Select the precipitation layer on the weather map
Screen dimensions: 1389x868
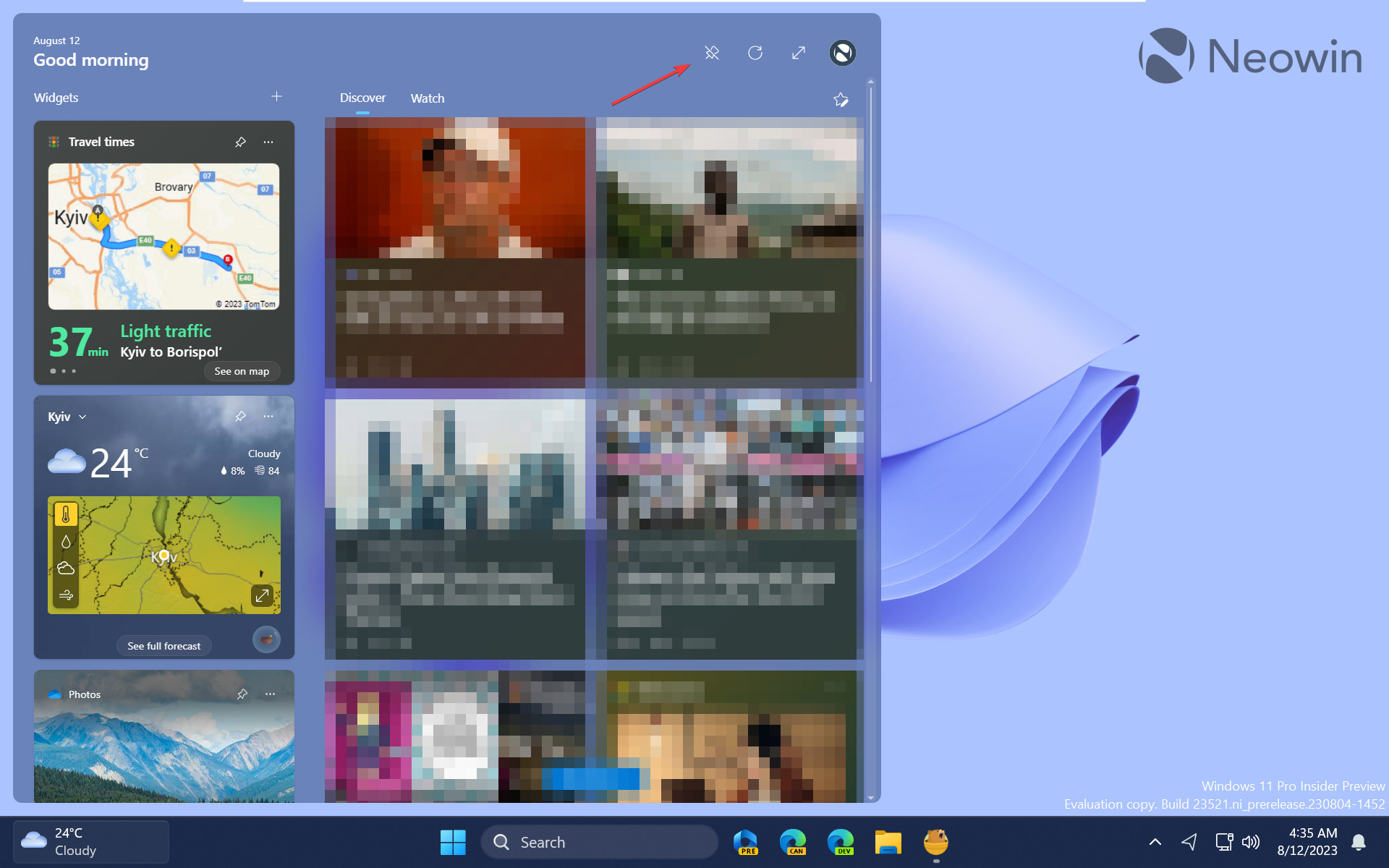(66, 540)
